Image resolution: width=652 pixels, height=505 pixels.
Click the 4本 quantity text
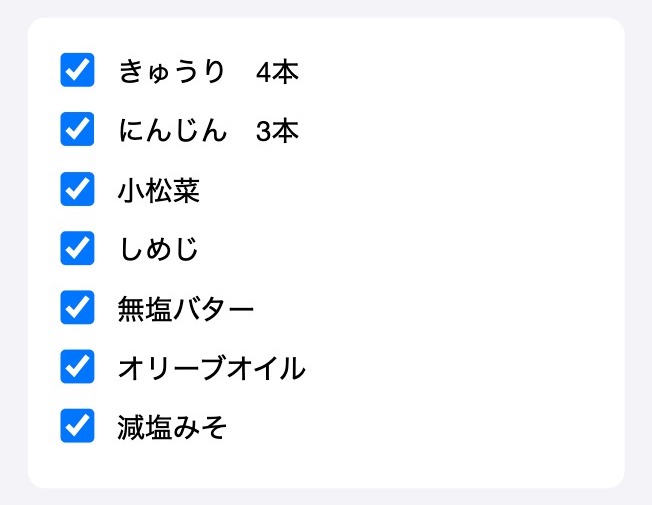(x=277, y=72)
